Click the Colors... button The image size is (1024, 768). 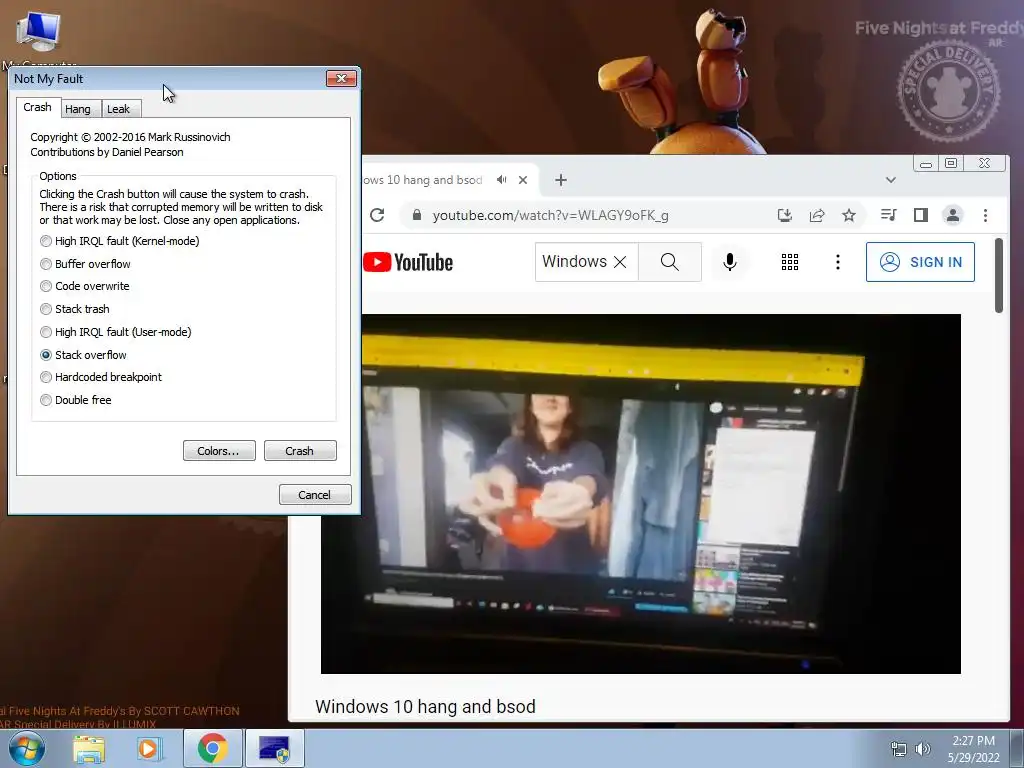[219, 451]
